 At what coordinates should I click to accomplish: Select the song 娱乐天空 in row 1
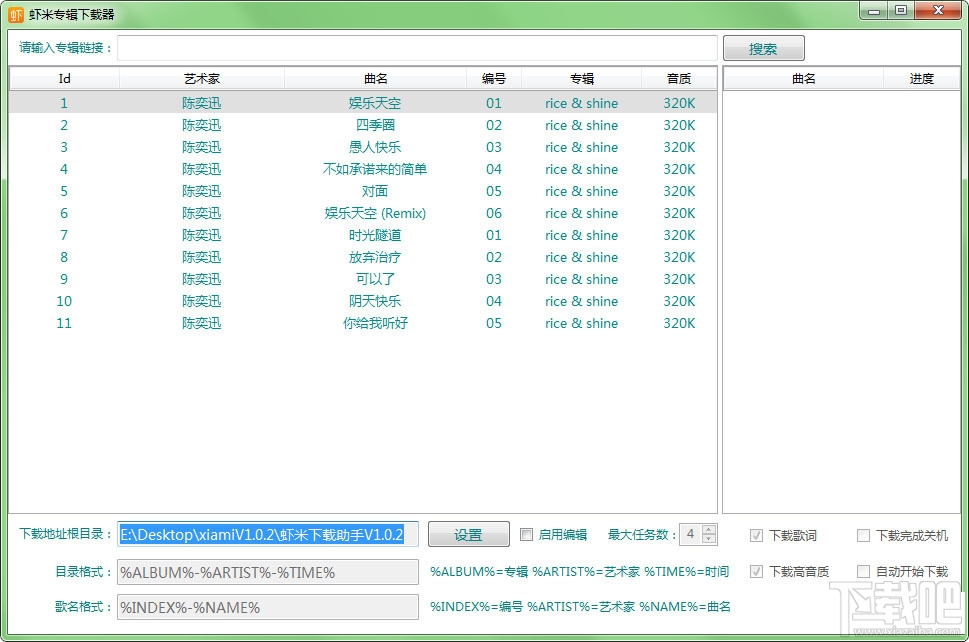coord(375,103)
